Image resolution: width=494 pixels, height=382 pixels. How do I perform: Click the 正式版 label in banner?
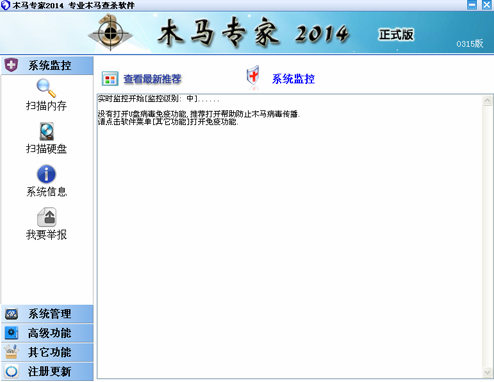pyautogui.click(x=396, y=34)
